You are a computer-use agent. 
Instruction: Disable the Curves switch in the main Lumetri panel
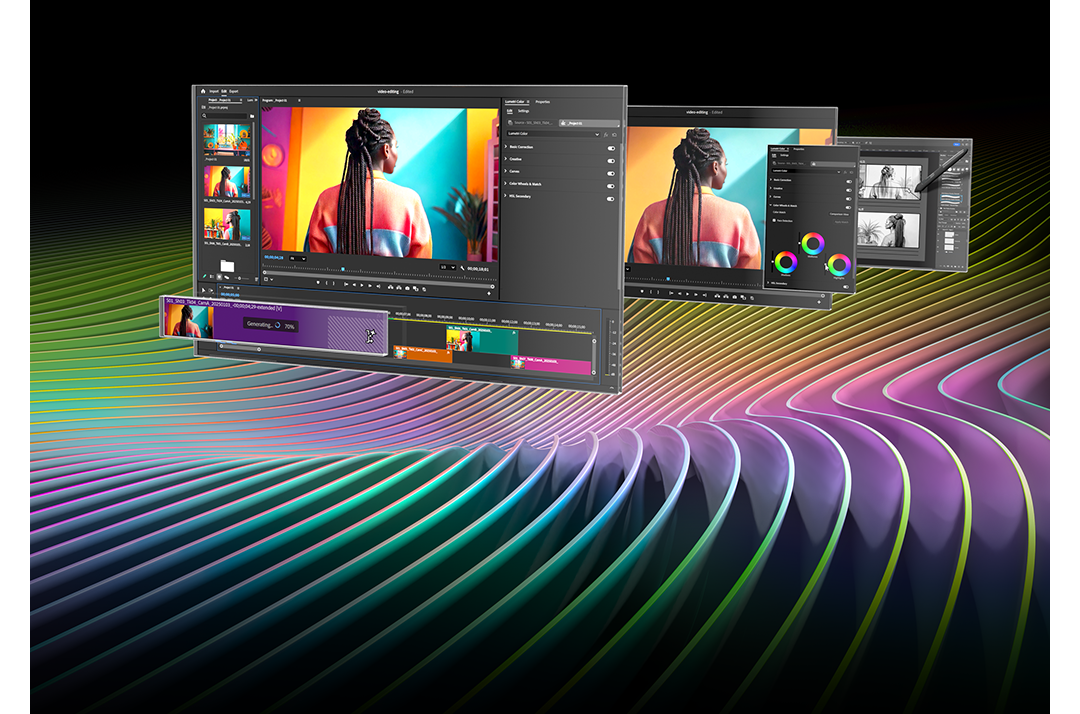(x=611, y=172)
